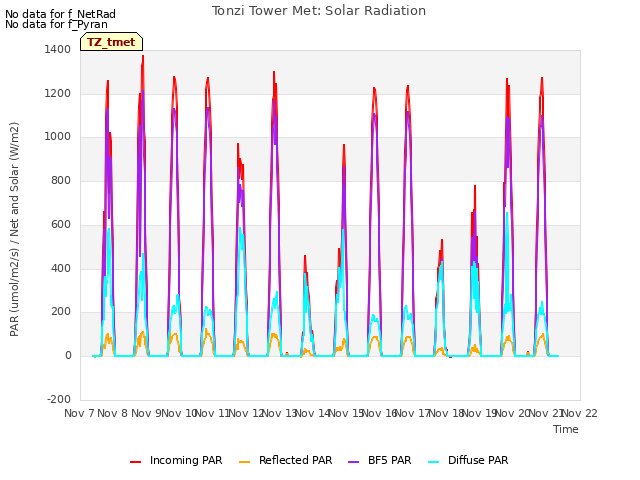640x480 pixels.
Task: Click the 800 y-axis tick label
Action: click(x=61, y=180)
